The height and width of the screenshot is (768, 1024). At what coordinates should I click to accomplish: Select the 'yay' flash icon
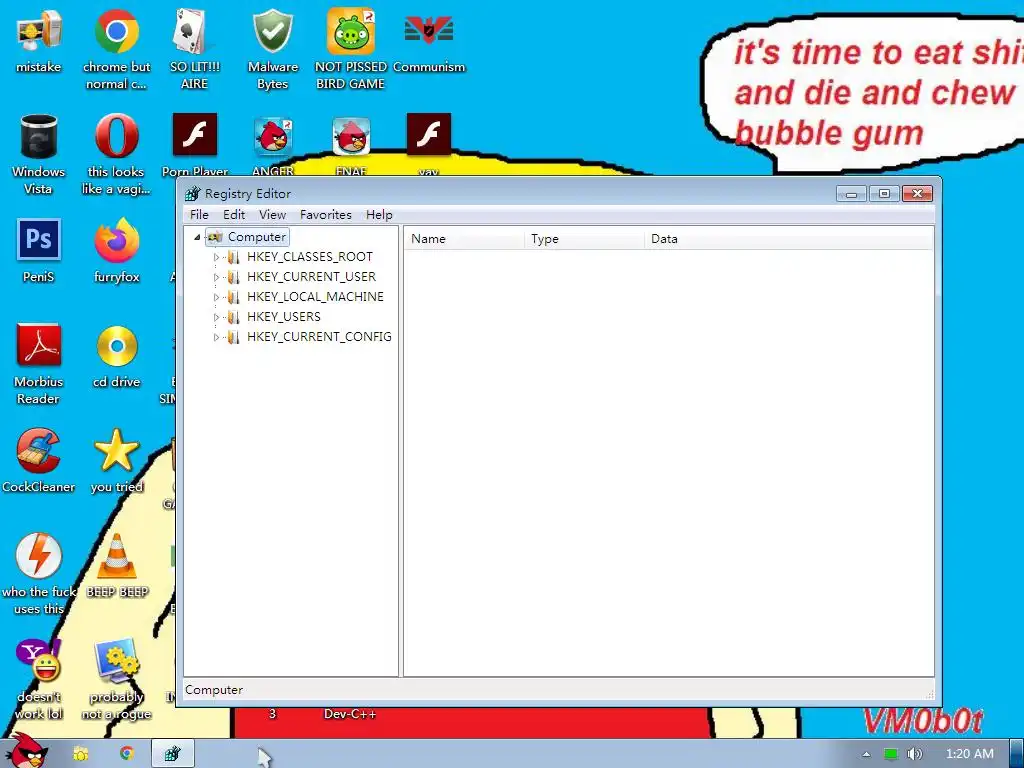click(429, 145)
